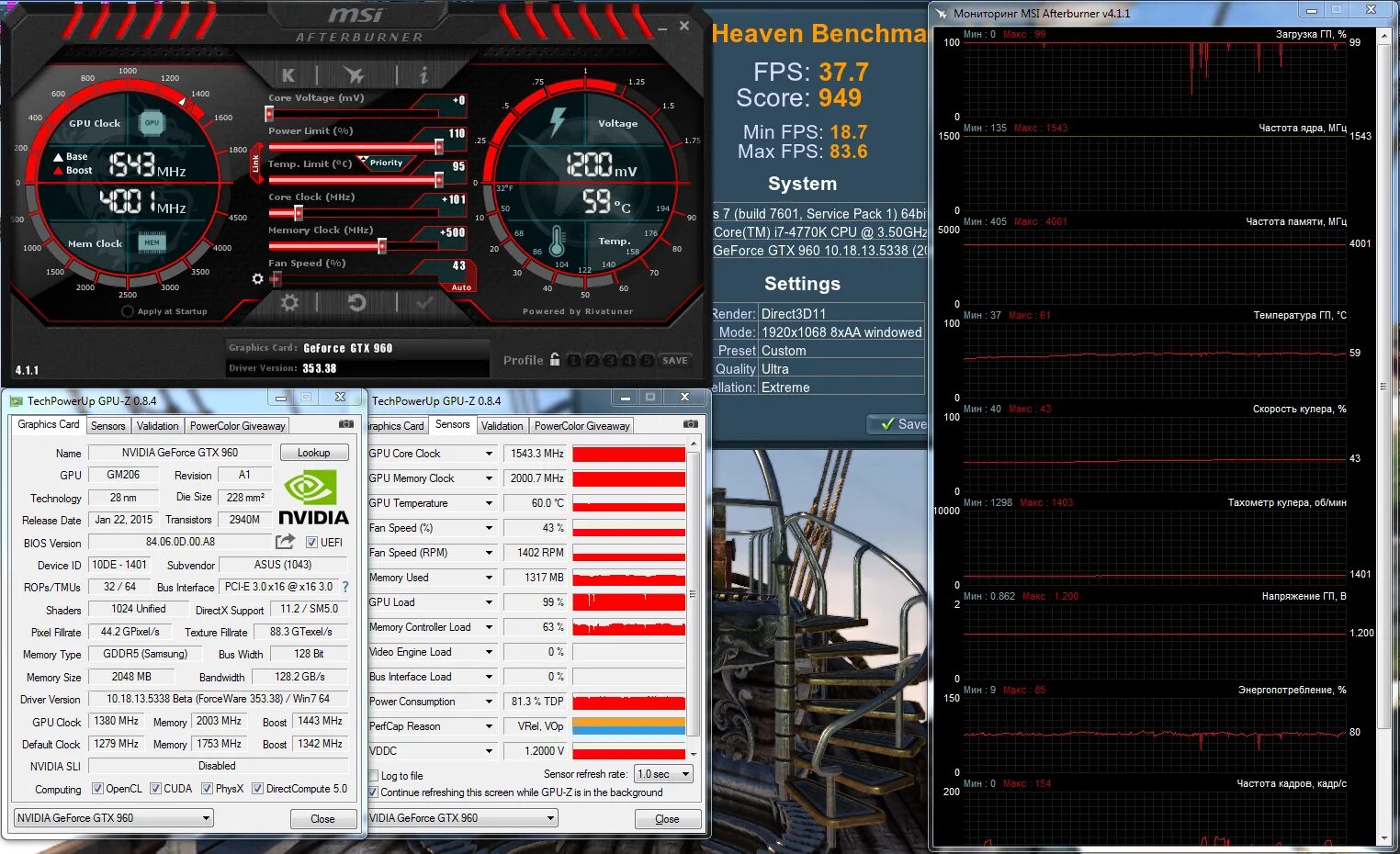Screen dimensions: 1400x854
Task: Enable the Log to file checkbox
Action: (x=374, y=776)
